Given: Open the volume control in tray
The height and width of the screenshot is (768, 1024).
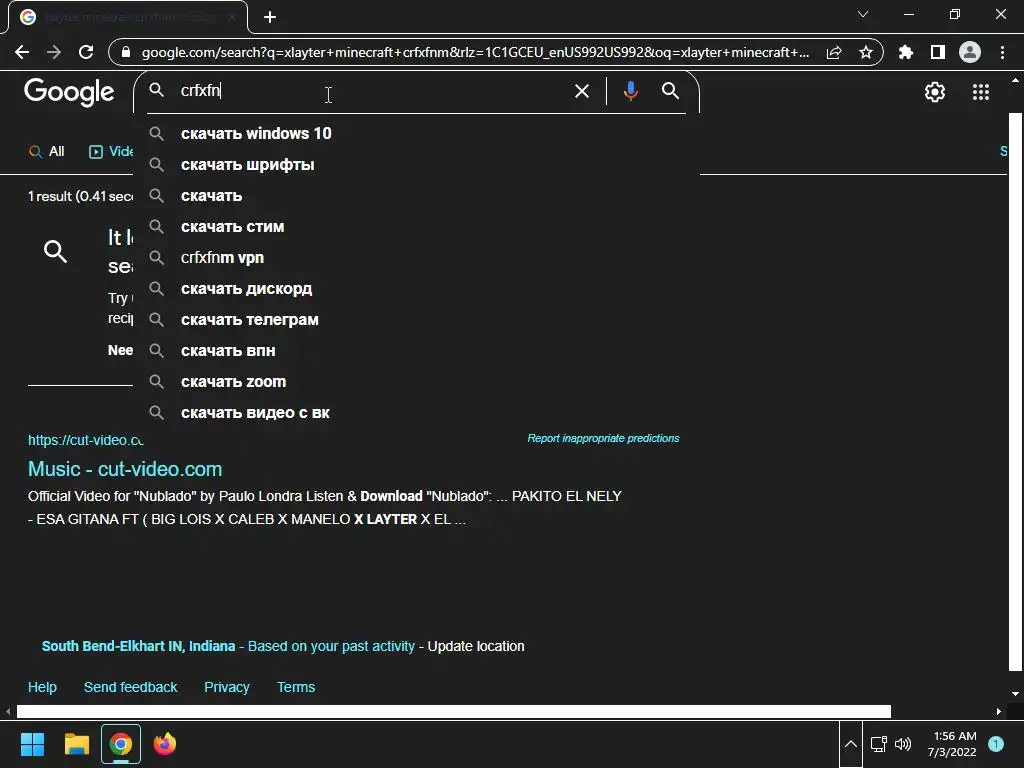Looking at the screenshot, I should click(903, 744).
